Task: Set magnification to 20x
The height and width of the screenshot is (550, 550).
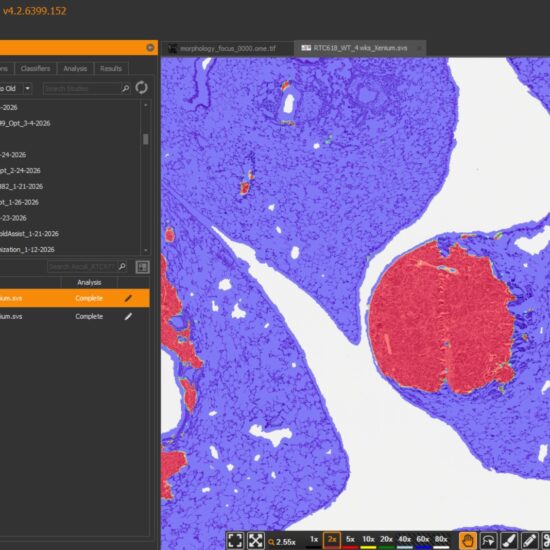Action: coord(386,540)
